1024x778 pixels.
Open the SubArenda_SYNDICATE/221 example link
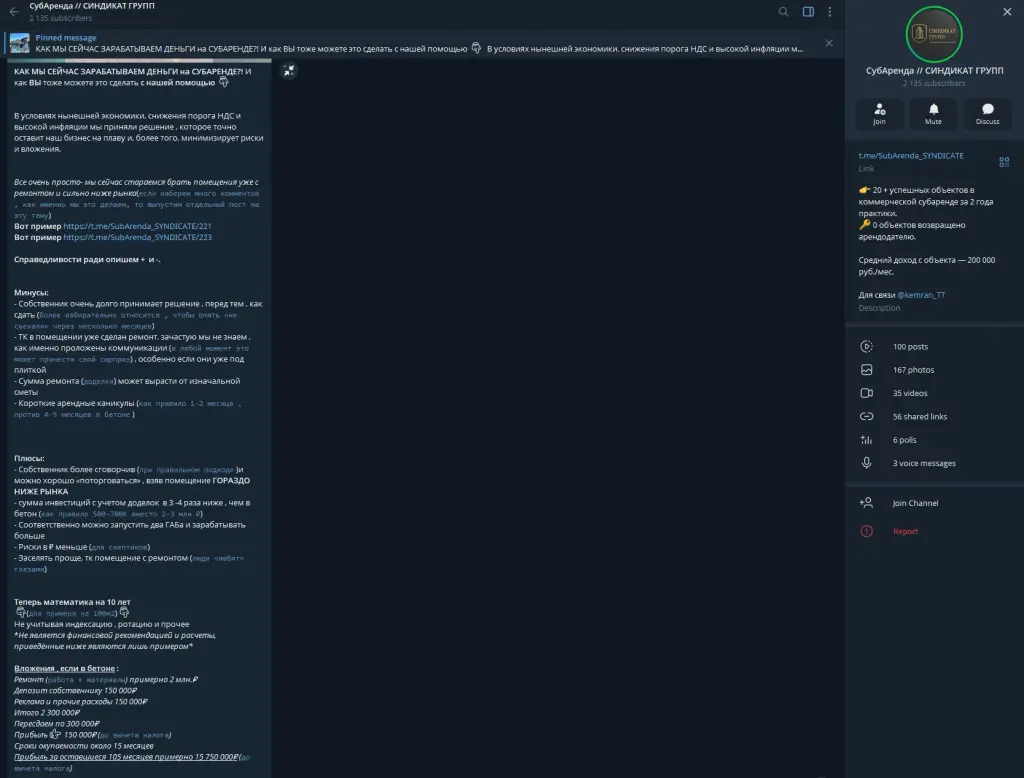coord(137,226)
